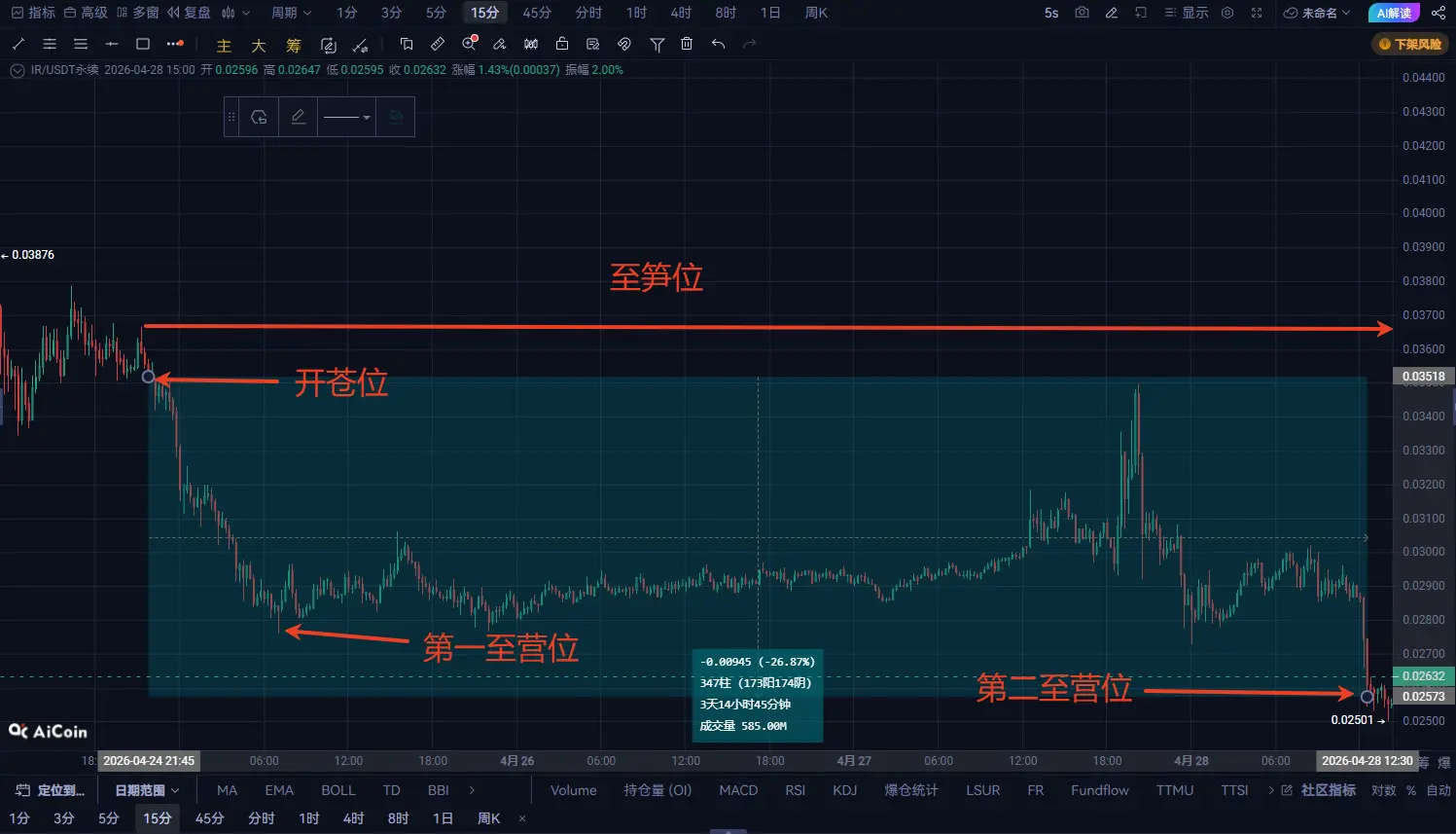Toggle the BOLL indicator
This screenshot has width=1456, height=834.
(x=338, y=790)
